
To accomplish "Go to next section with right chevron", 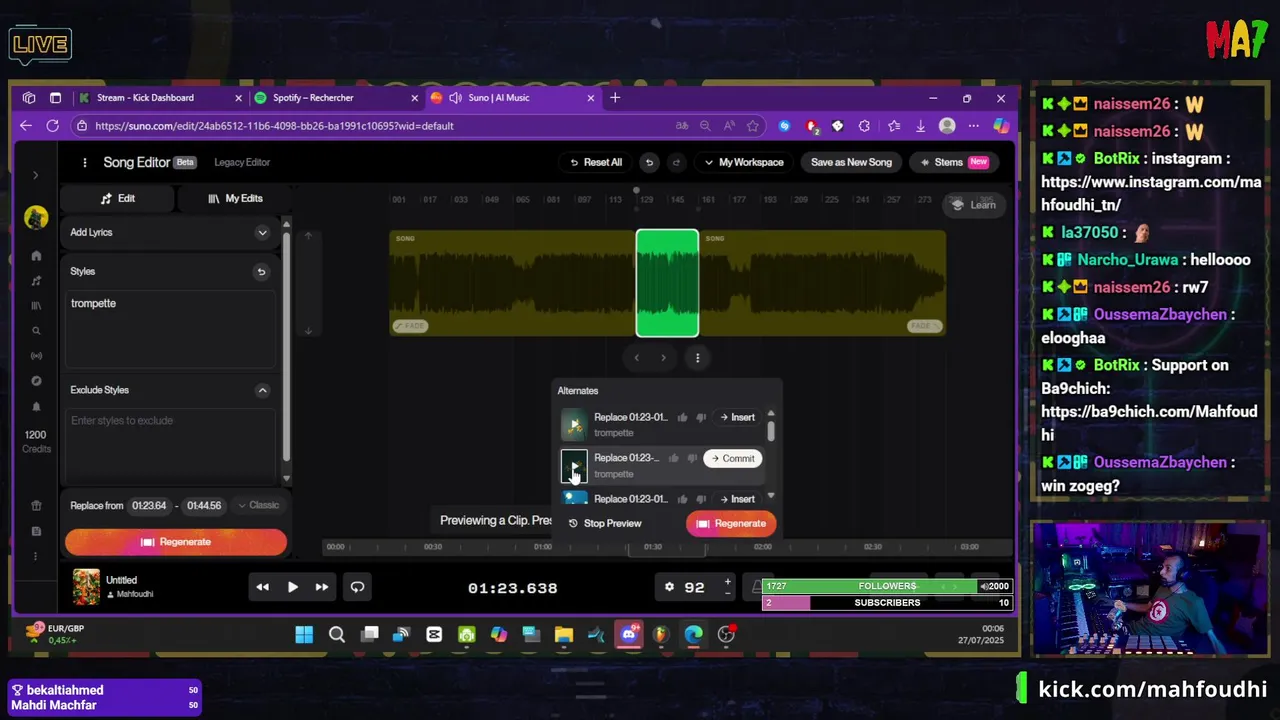I will pyautogui.click(x=663, y=357).
